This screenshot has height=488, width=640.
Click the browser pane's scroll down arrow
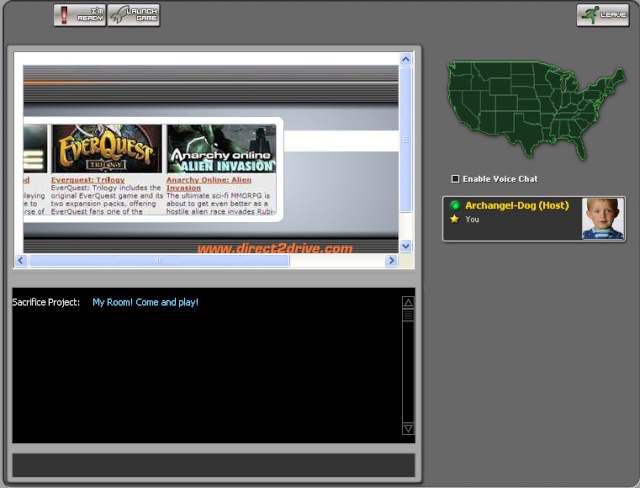405,246
